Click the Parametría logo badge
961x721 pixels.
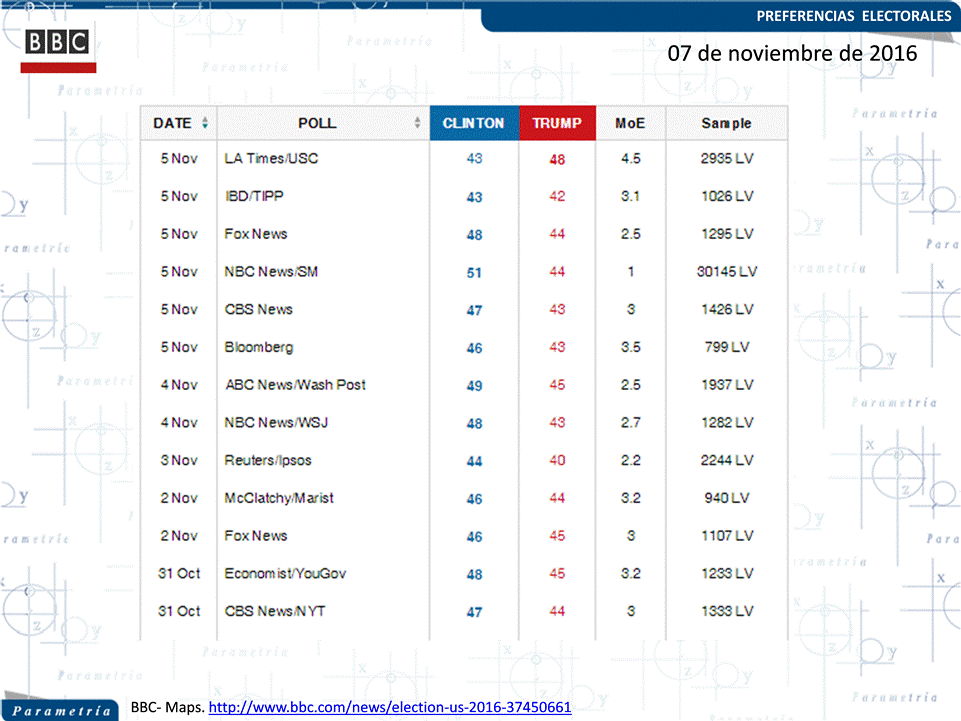pyautogui.click(x=59, y=710)
